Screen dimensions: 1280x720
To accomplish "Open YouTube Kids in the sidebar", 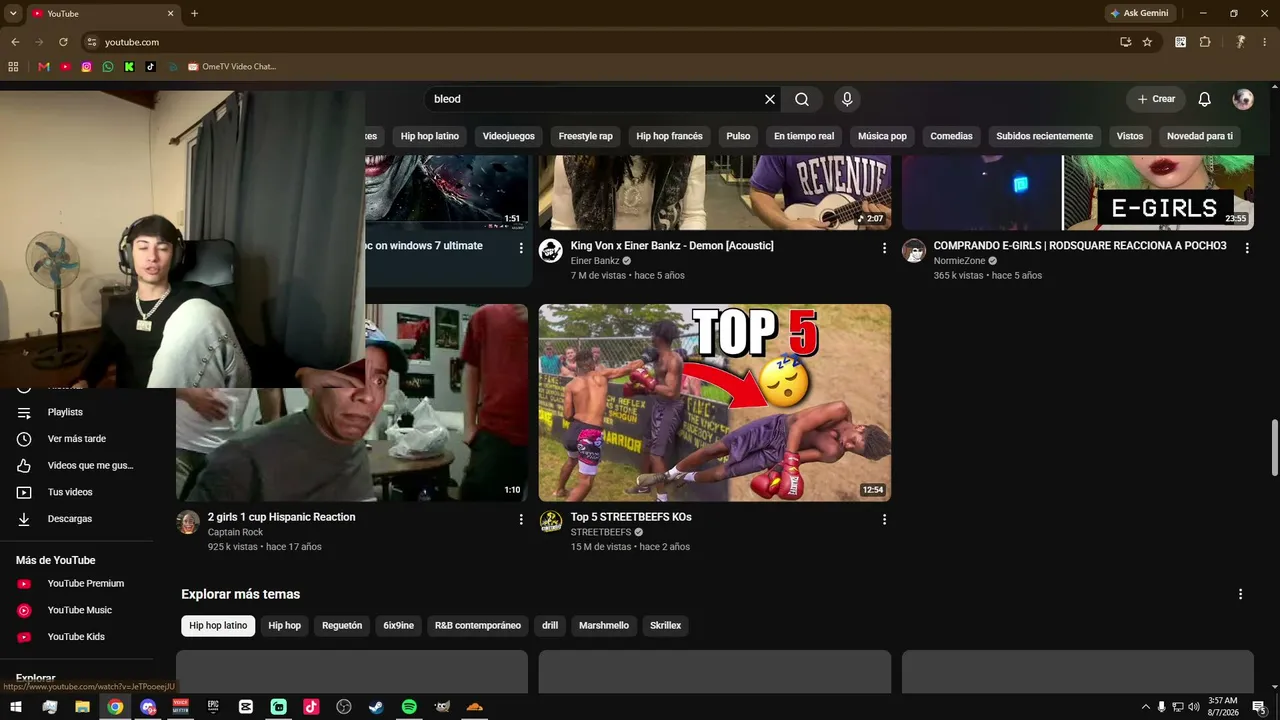I will pos(77,637).
